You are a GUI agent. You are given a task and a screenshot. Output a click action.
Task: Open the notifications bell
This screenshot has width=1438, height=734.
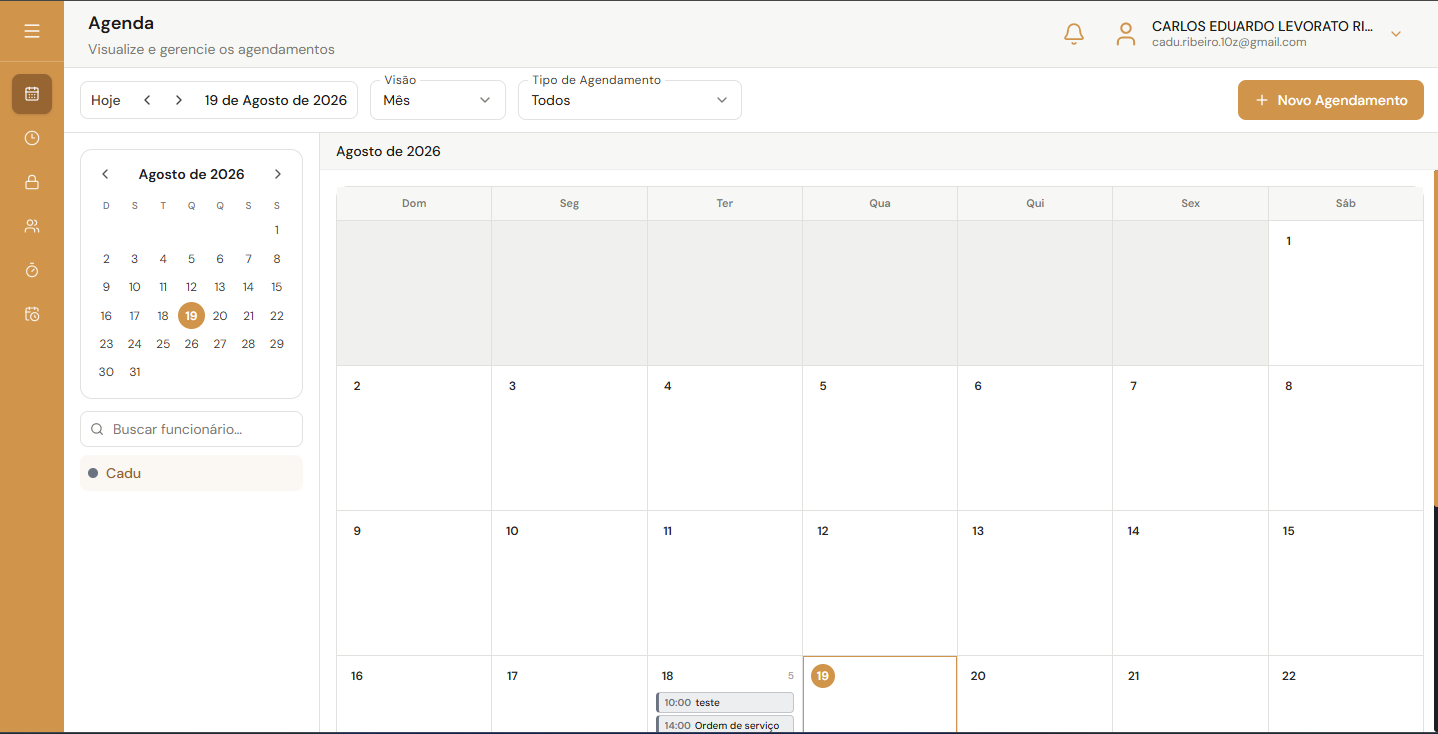pyautogui.click(x=1074, y=34)
